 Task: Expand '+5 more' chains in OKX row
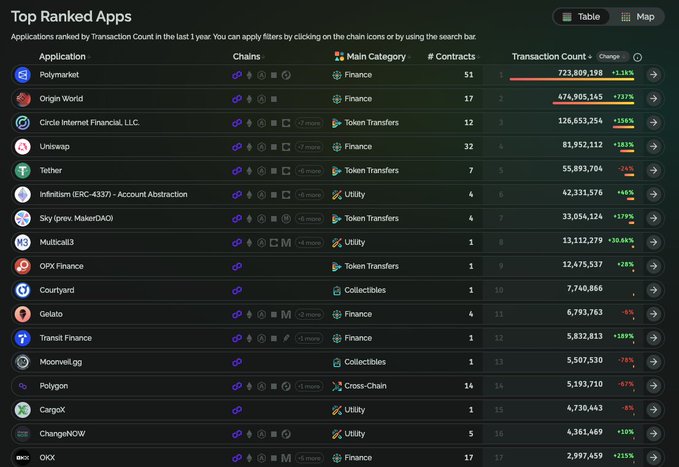309,458
